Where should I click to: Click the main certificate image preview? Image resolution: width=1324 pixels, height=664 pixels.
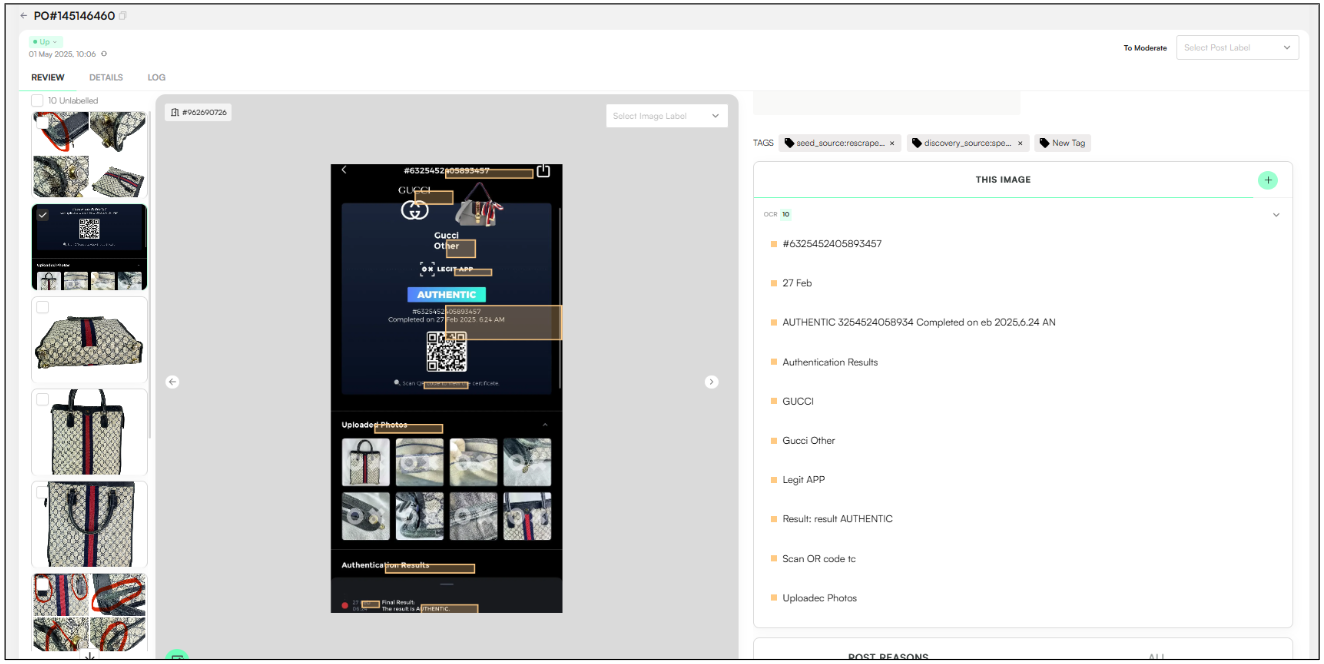[x=447, y=388]
